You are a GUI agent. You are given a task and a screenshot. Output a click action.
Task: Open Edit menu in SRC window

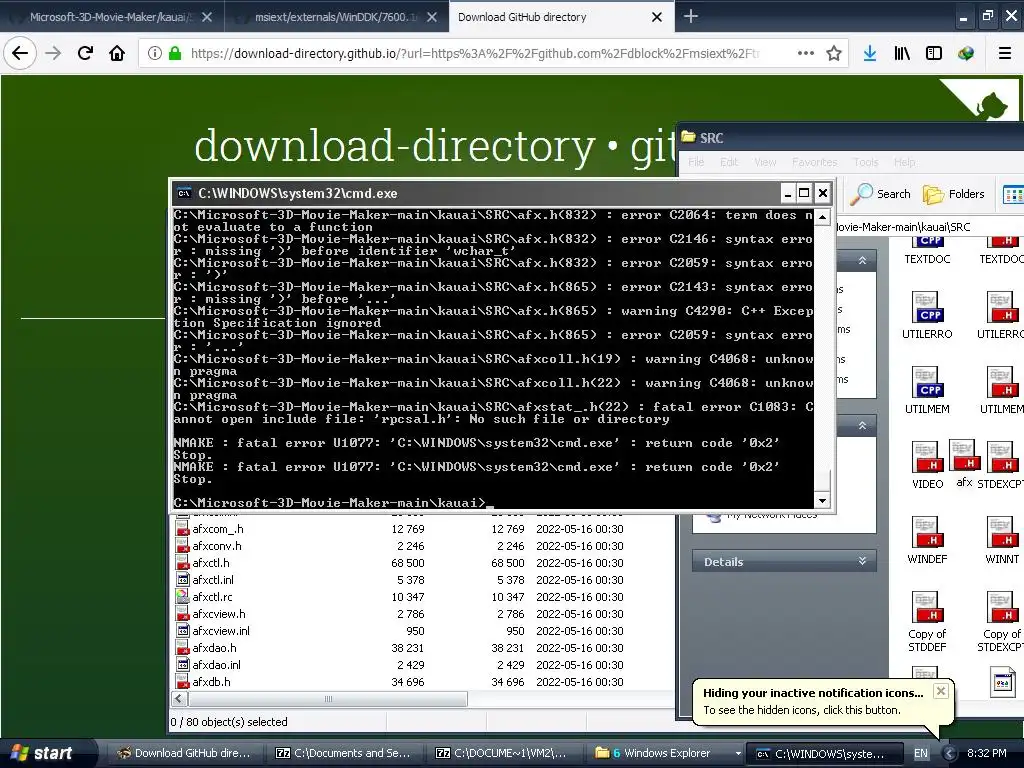tap(729, 162)
